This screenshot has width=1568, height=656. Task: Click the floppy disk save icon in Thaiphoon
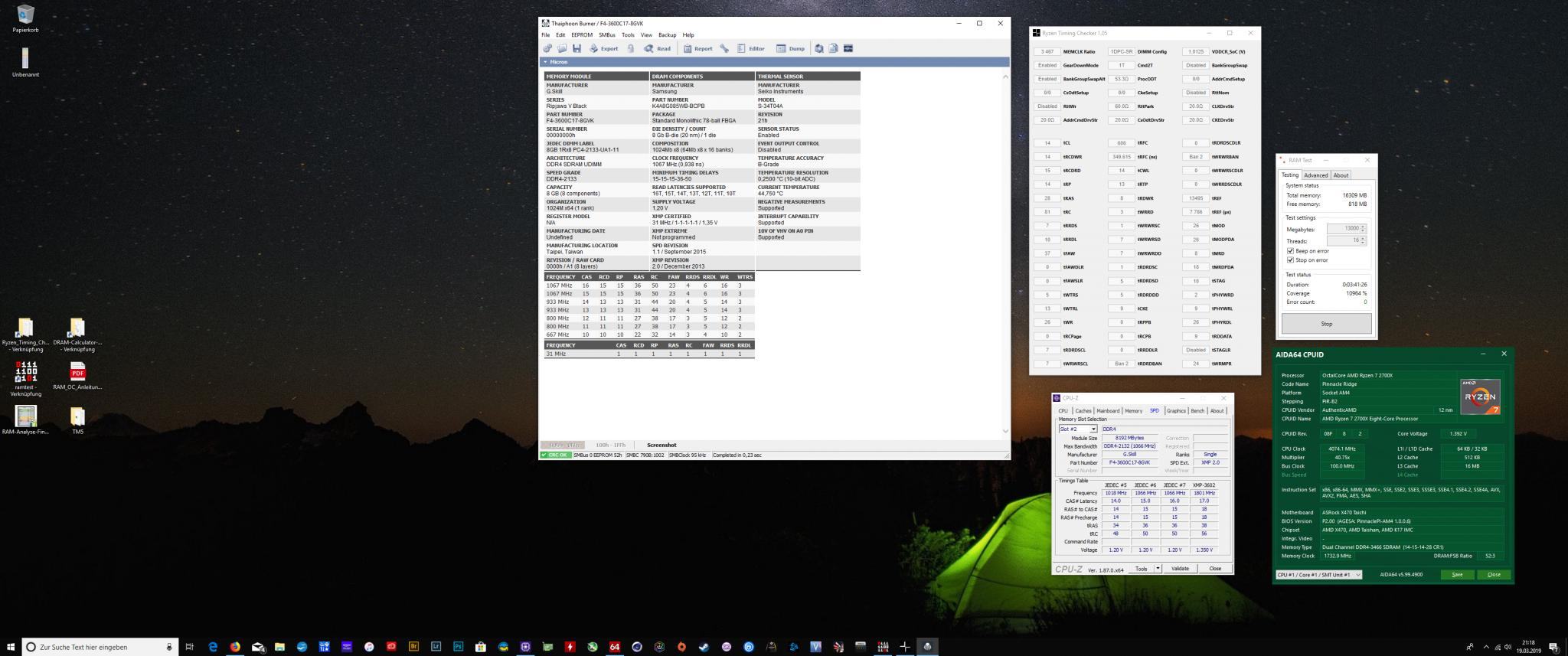tap(577, 48)
